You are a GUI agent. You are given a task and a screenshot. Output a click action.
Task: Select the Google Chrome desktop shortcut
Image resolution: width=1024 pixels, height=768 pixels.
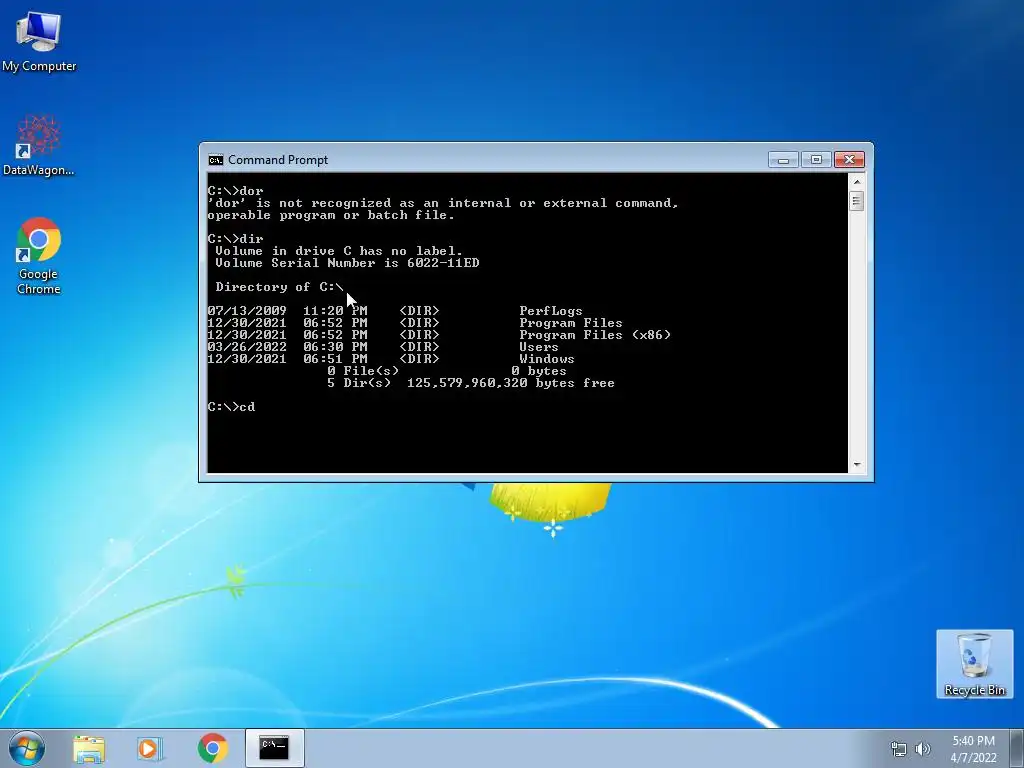(39, 255)
